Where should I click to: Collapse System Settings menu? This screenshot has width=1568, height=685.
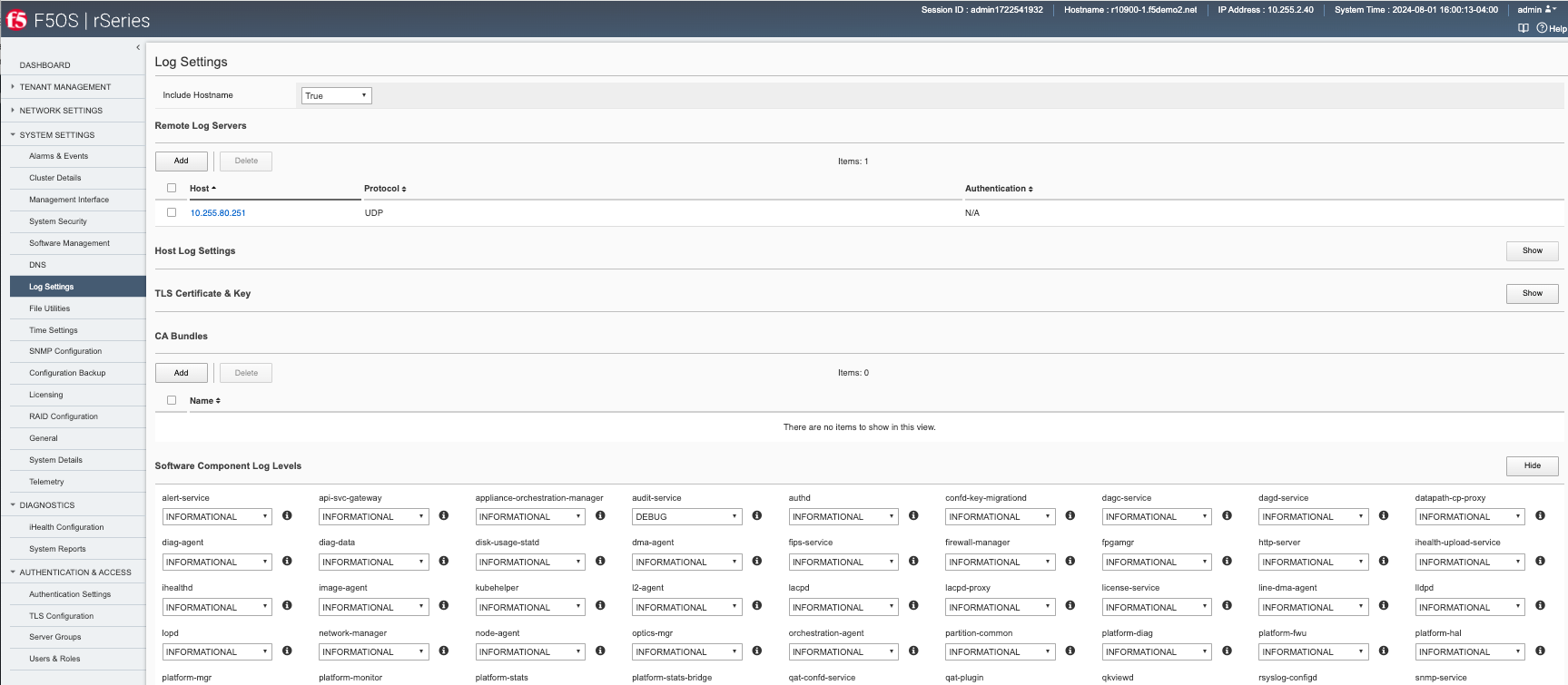tap(56, 135)
